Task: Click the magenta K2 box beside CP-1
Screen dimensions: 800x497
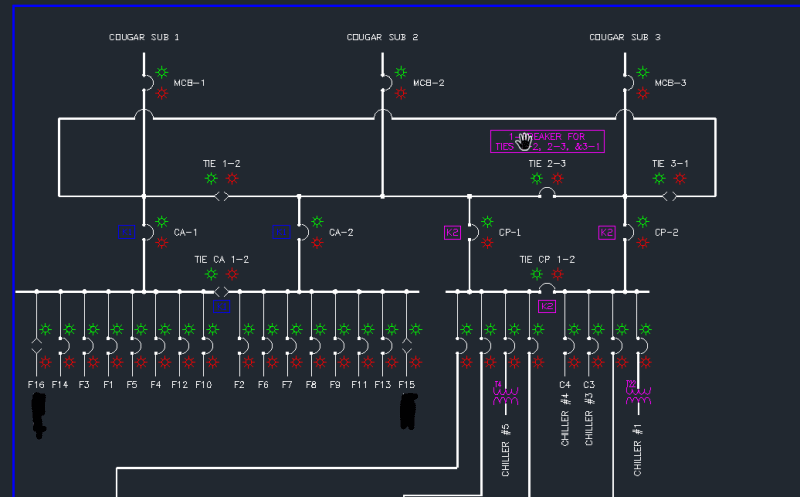Action: (x=453, y=233)
